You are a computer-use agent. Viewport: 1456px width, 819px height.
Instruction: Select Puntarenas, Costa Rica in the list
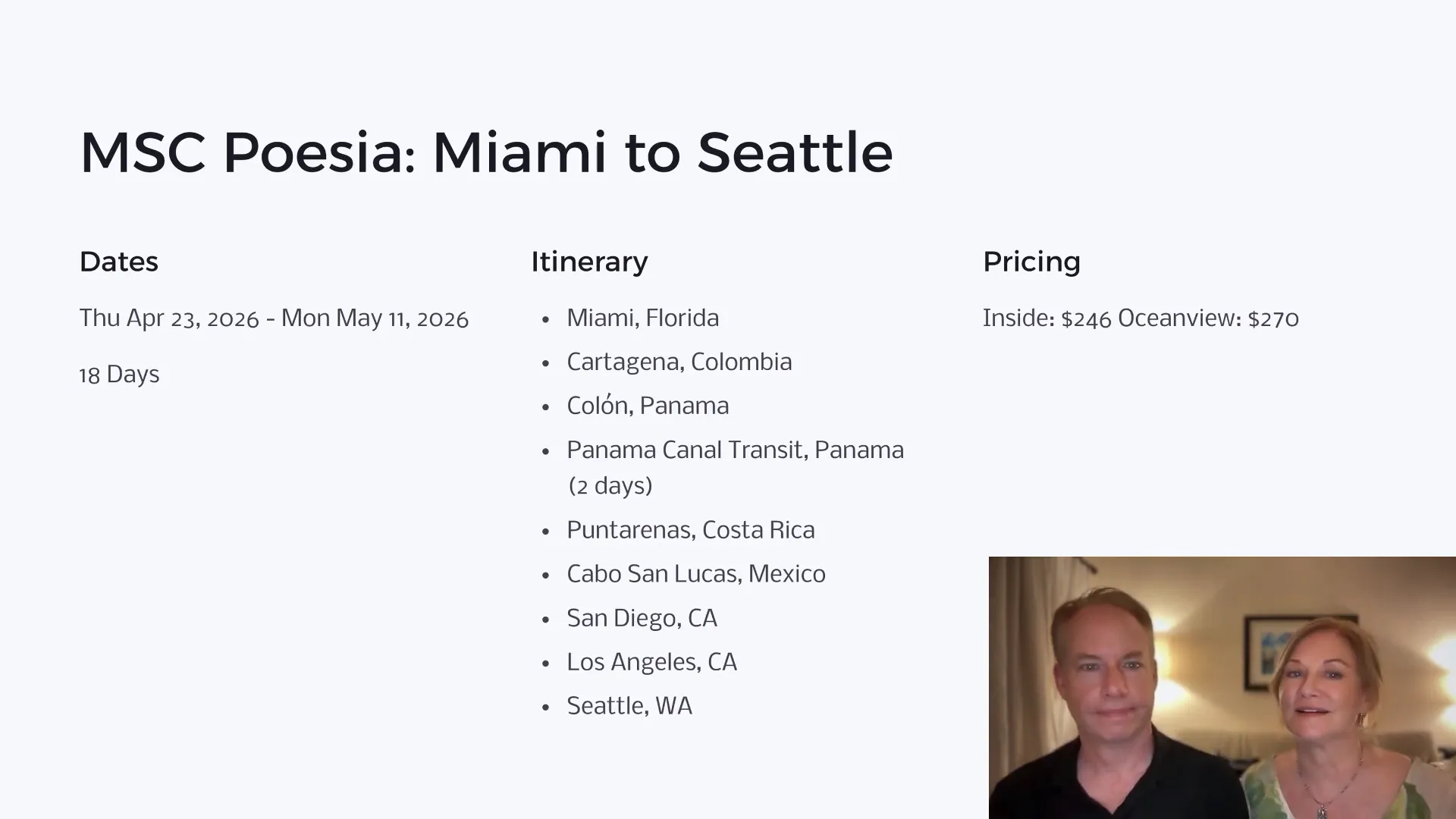pyautogui.click(x=690, y=530)
